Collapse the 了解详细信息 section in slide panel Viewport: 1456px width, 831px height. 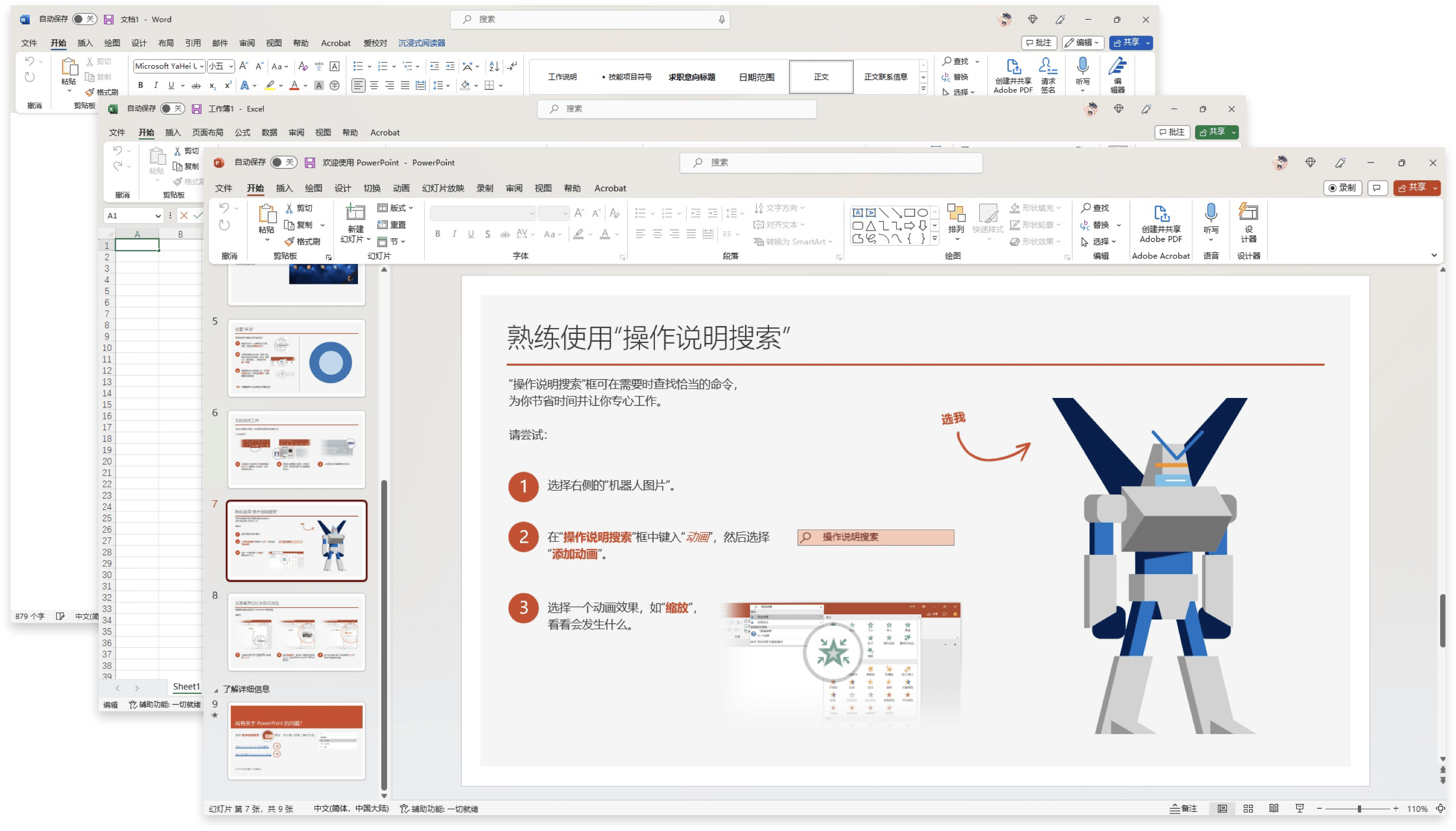tap(216, 689)
